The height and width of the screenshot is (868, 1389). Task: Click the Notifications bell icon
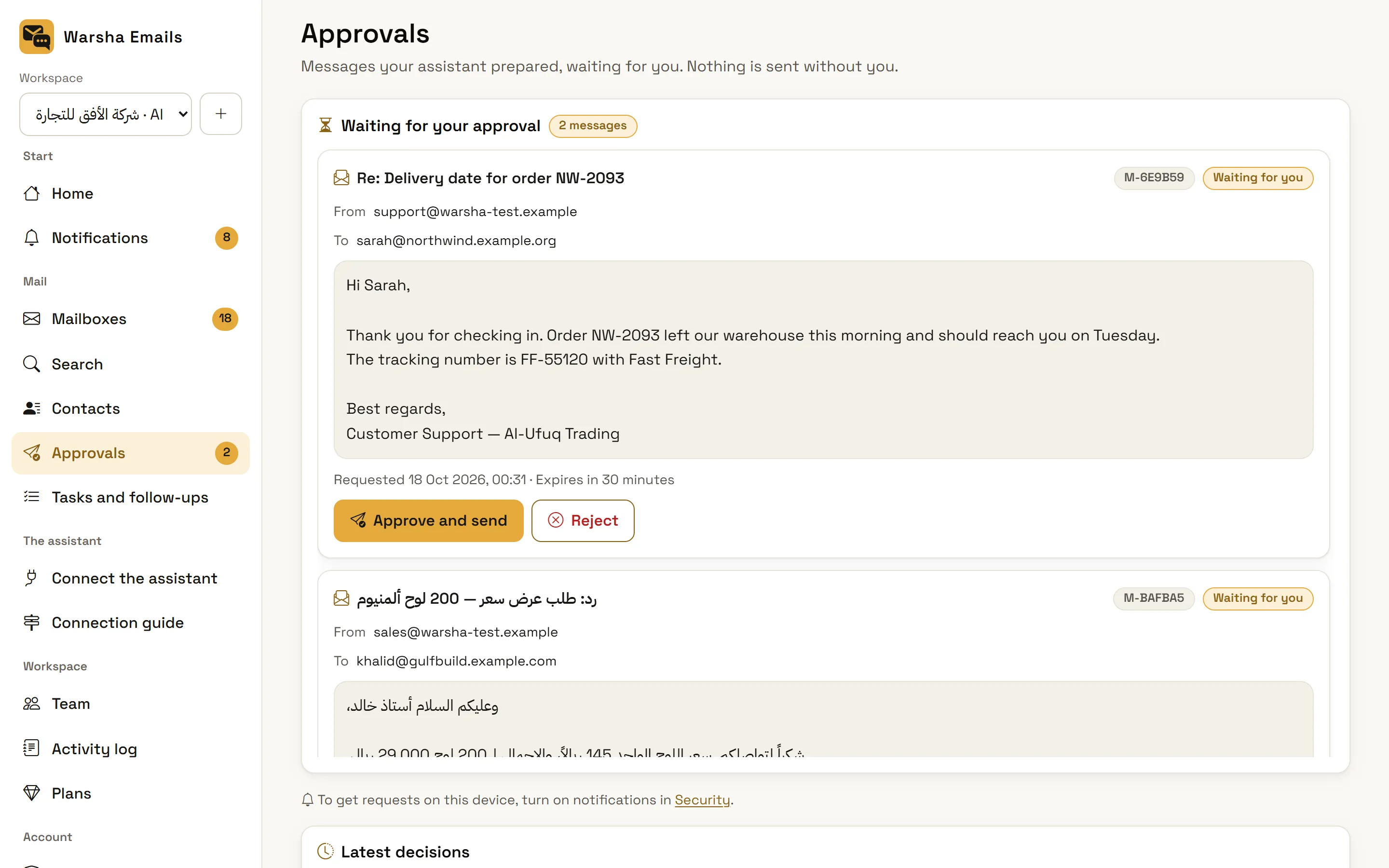pos(31,238)
